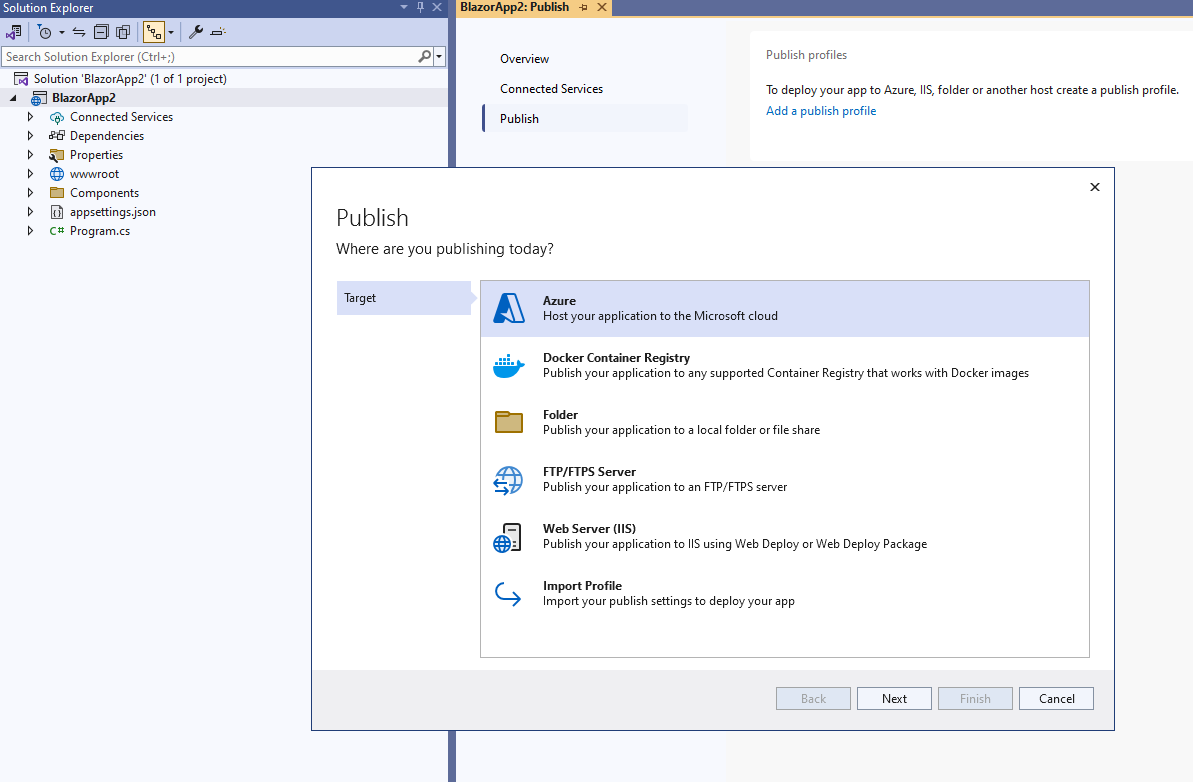This screenshot has width=1193, height=782.
Task: Open Connected Services in the page sidebar
Action: (x=552, y=89)
